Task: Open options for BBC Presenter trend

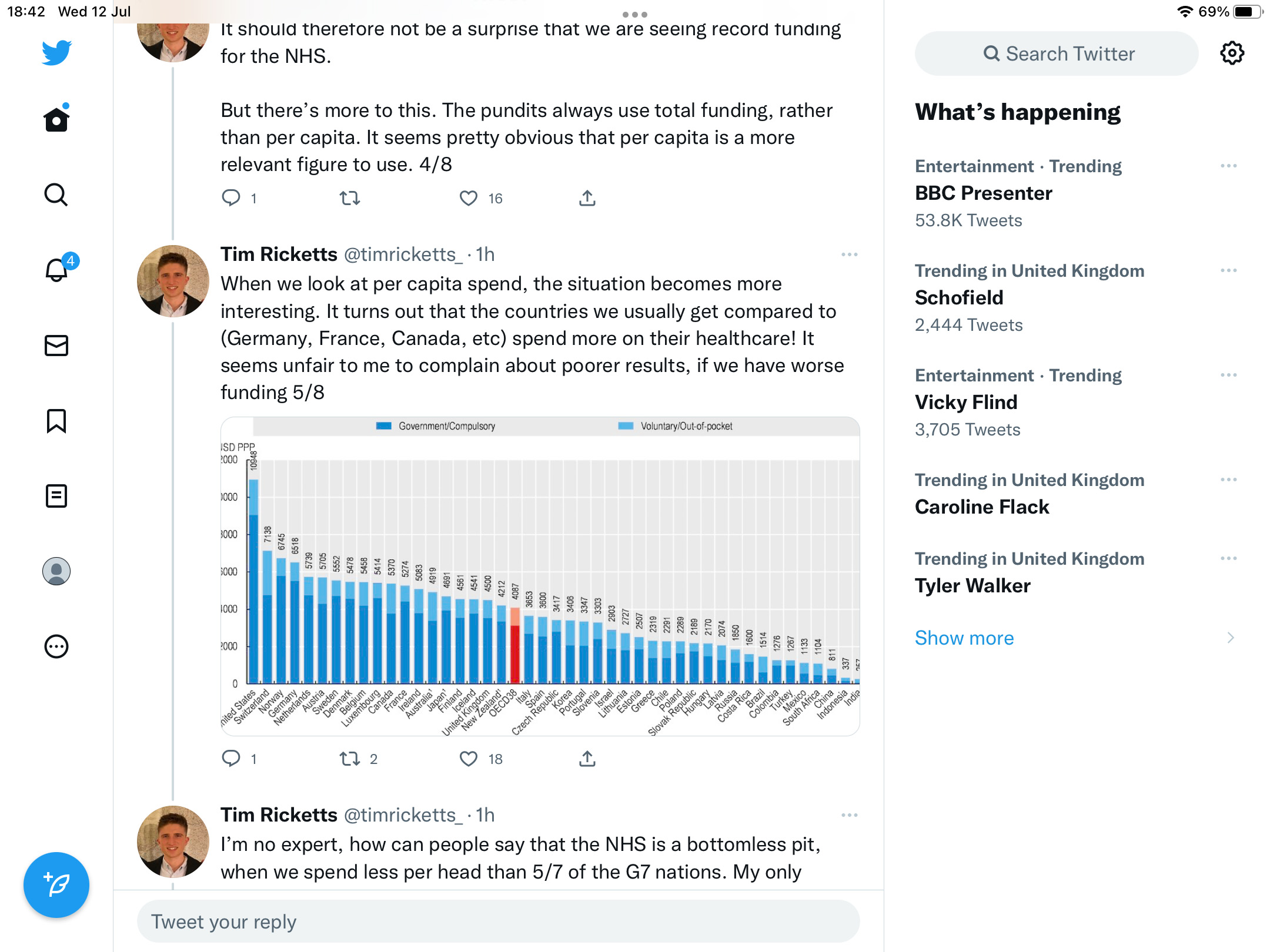Action: pos(1229,166)
